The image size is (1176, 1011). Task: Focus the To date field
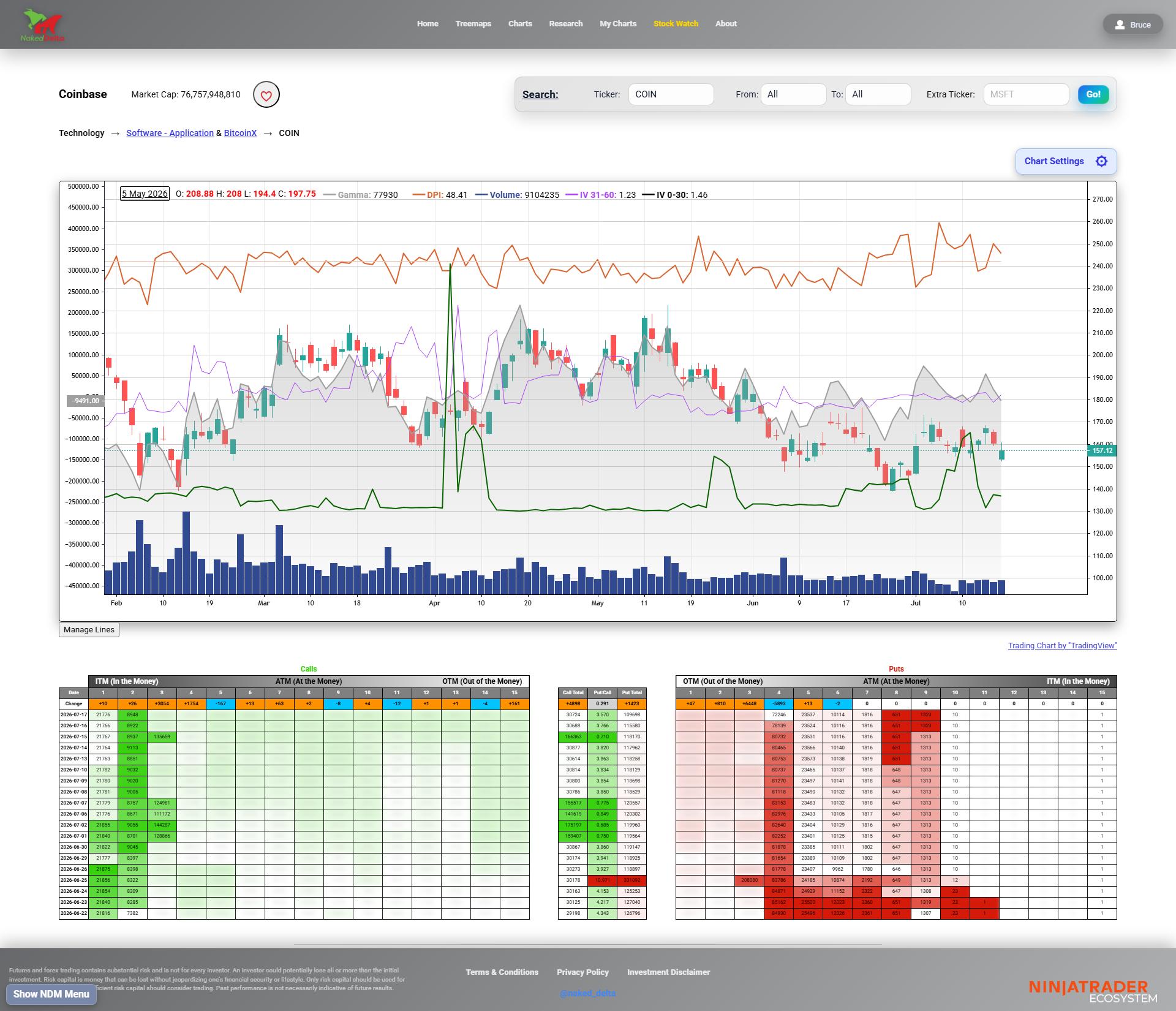[x=878, y=94]
